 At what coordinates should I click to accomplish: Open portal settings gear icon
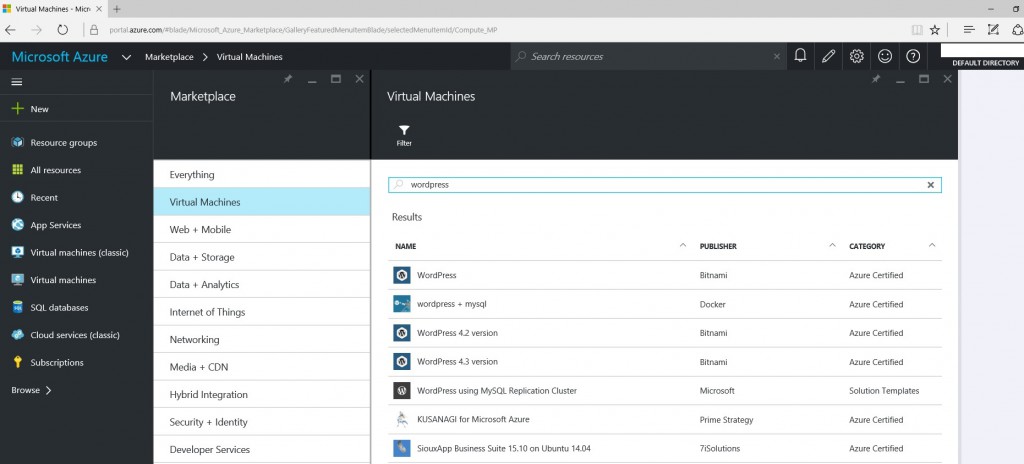[x=857, y=56]
